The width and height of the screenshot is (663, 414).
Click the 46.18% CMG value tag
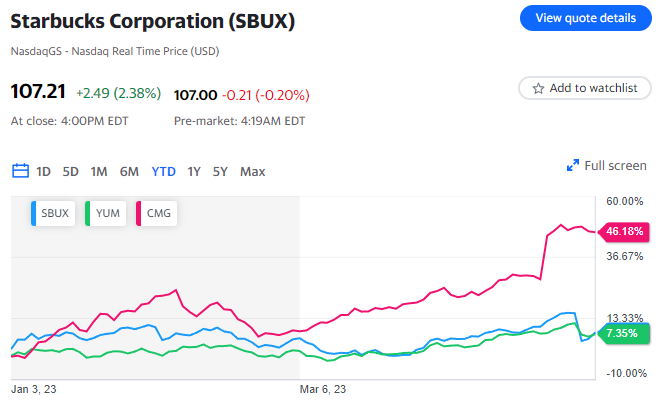pos(625,232)
